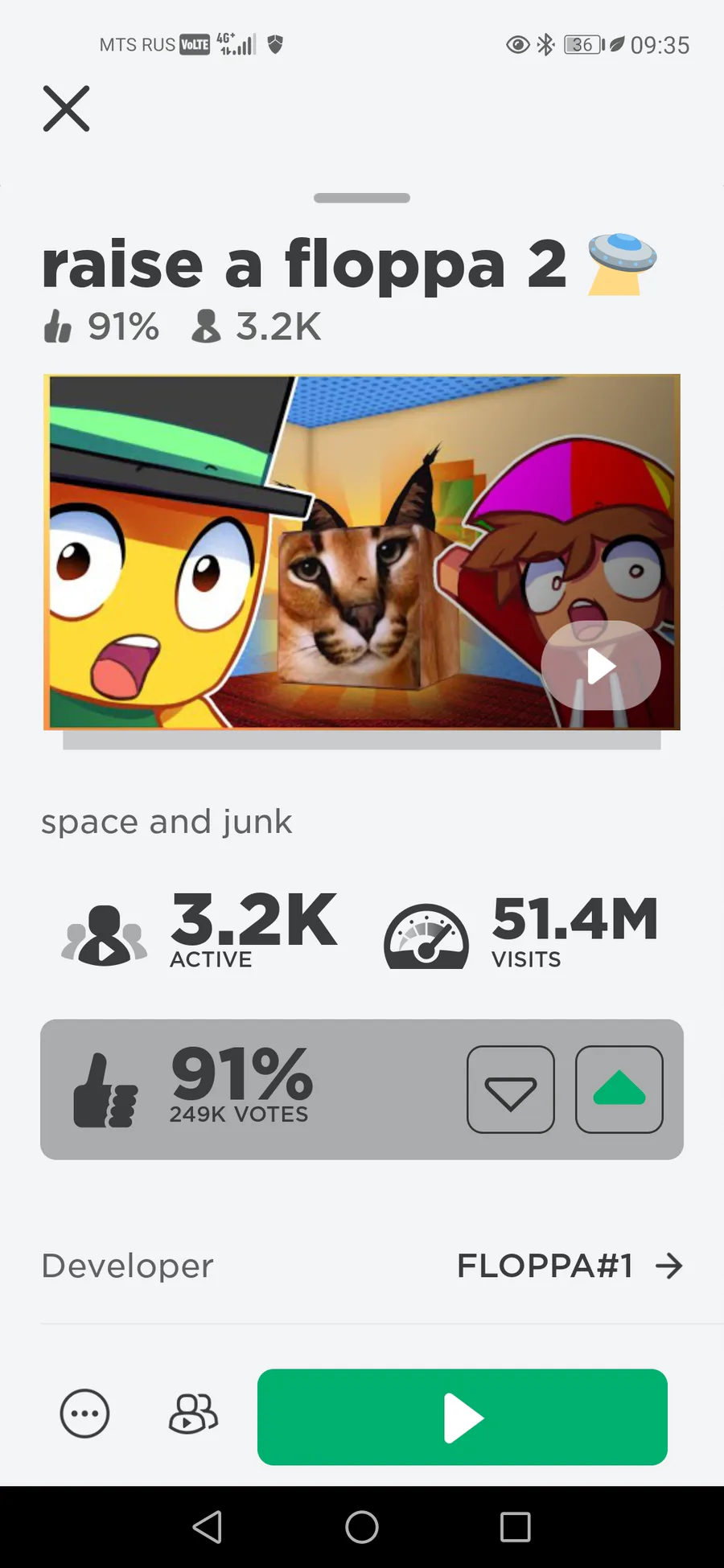Click the arrow next to FLOPPA#1

coord(669,1266)
